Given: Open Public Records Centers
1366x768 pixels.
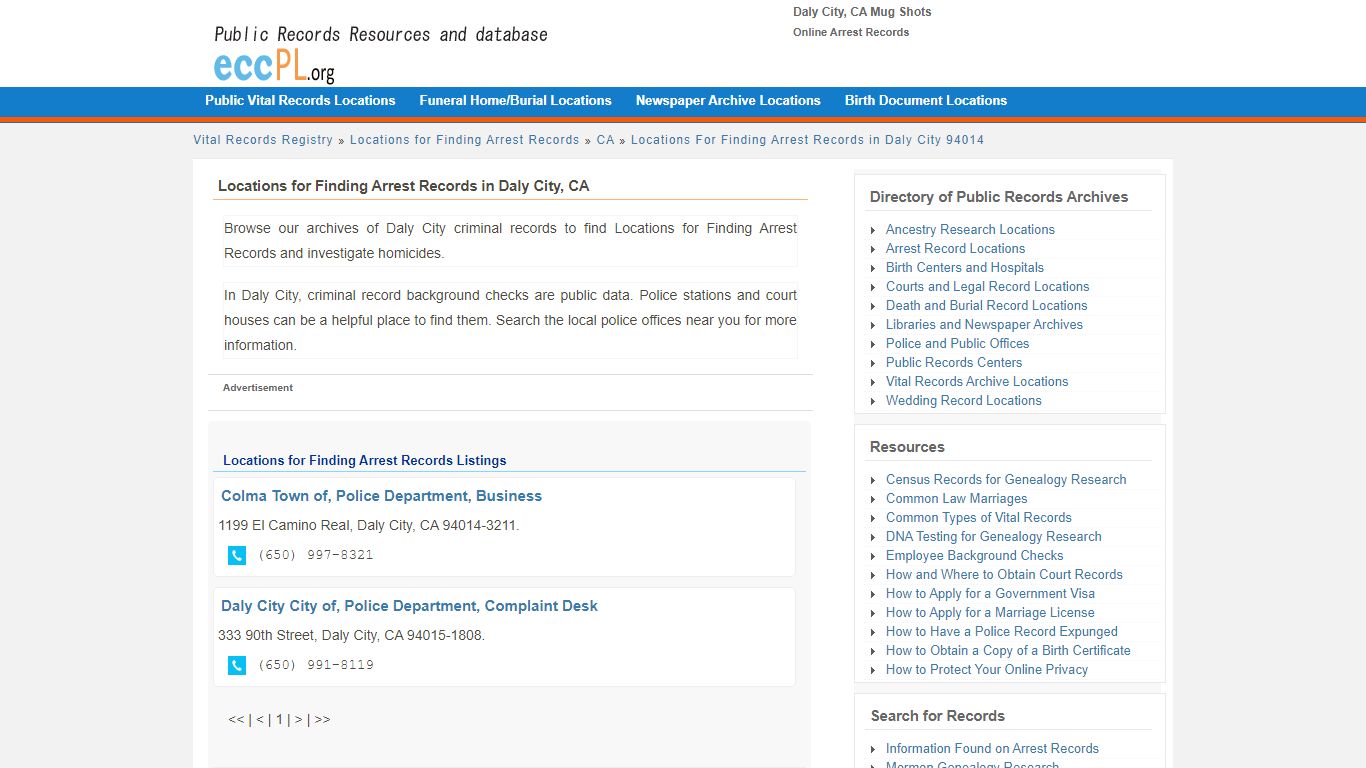Looking at the screenshot, I should (x=954, y=362).
